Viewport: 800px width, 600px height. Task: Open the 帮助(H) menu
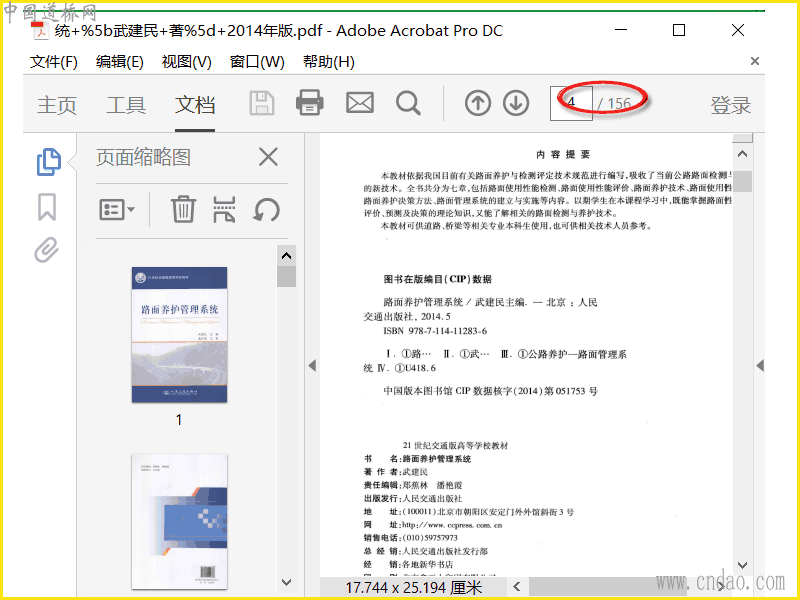point(329,62)
